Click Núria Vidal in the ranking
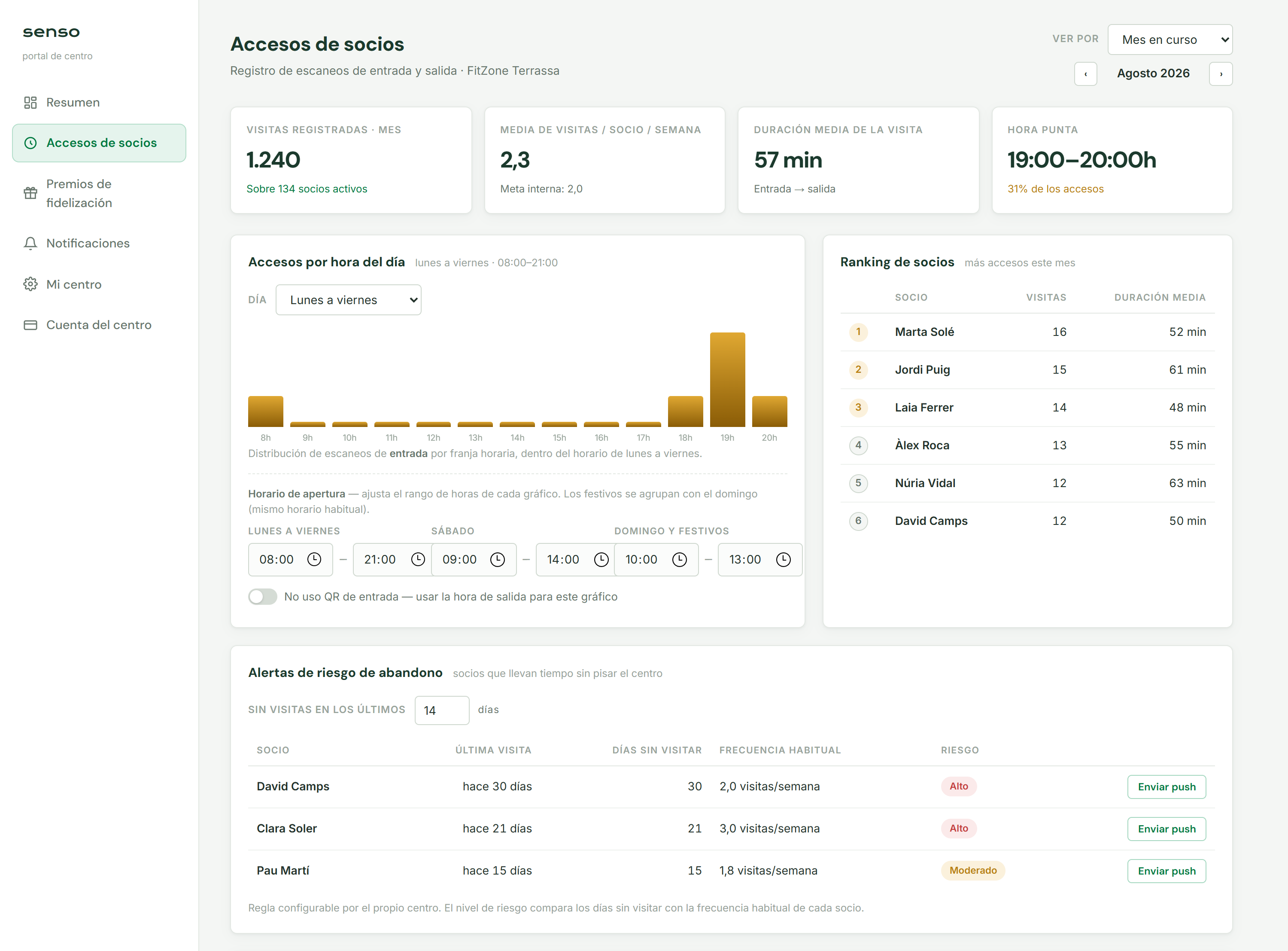Viewport: 1288px width, 951px height. coord(925,483)
